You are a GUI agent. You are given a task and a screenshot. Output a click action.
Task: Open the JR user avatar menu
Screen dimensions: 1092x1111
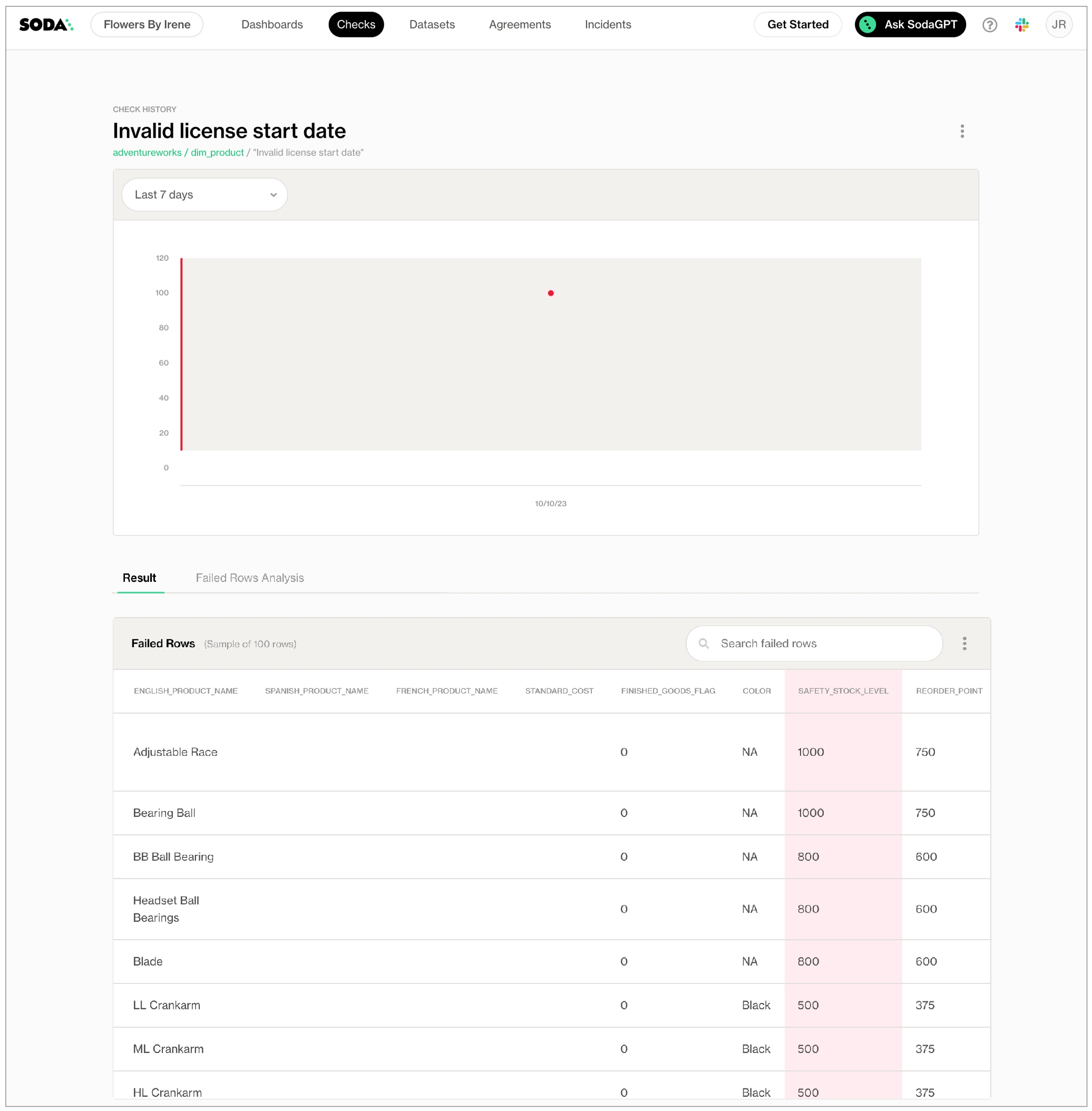[x=1058, y=25]
